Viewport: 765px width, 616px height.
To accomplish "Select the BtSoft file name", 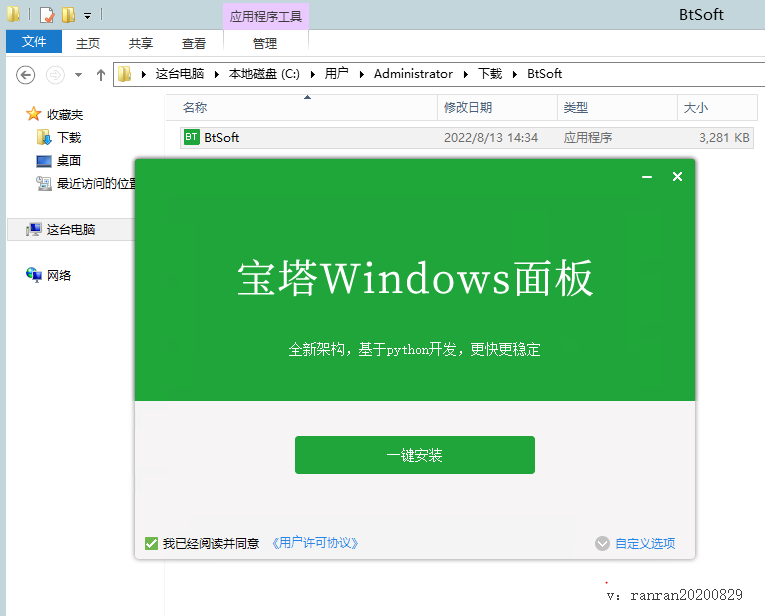I will click(221, 138).
